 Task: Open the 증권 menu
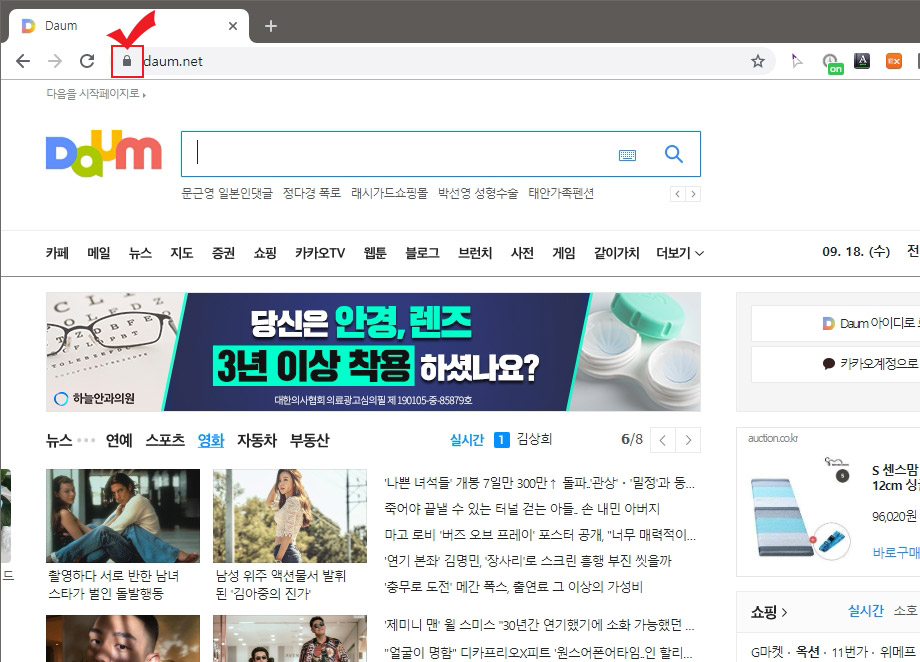point(223,253)
